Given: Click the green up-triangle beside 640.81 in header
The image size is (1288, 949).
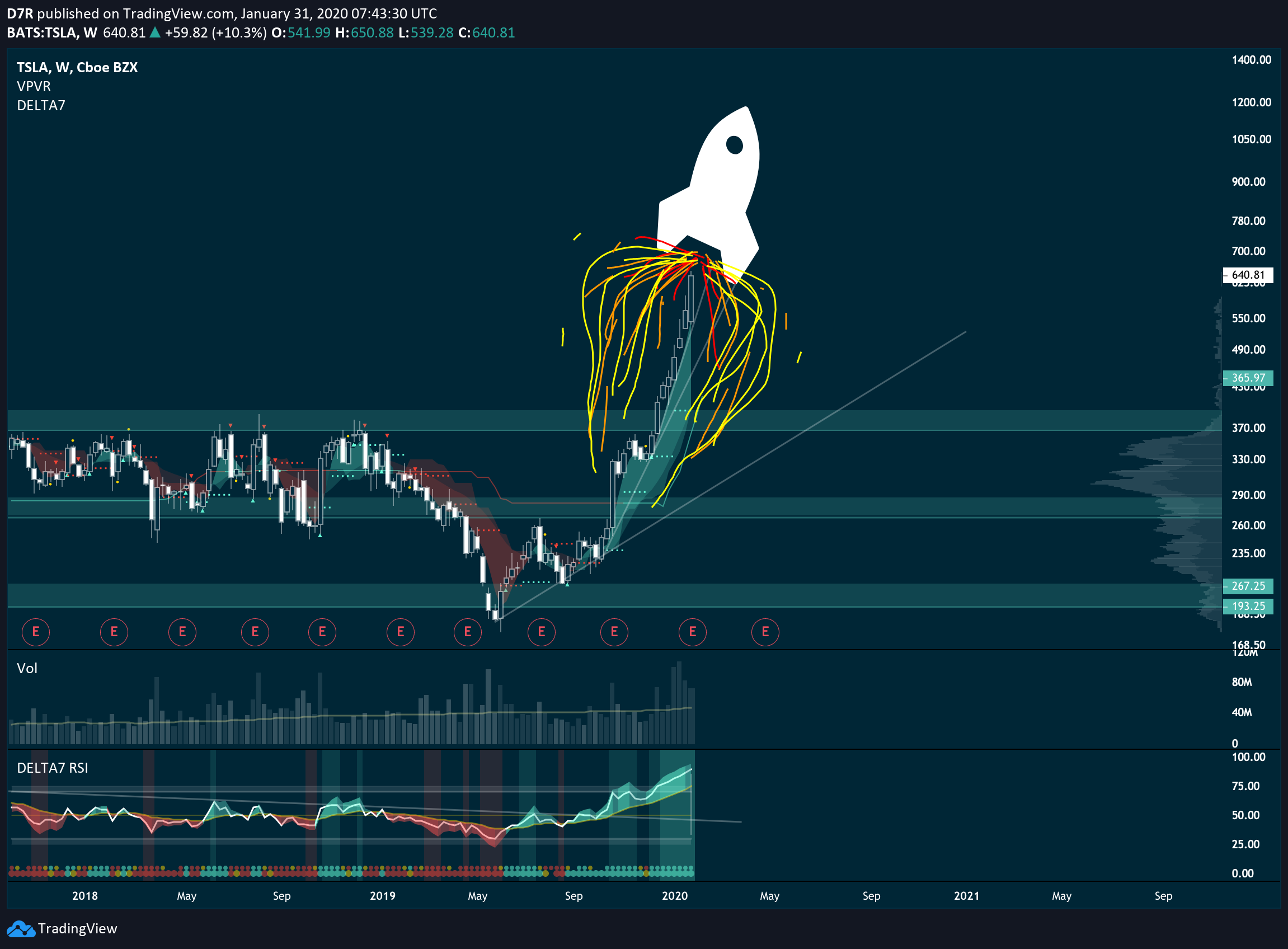Looking at the screenshot, I should coord(154,33).
